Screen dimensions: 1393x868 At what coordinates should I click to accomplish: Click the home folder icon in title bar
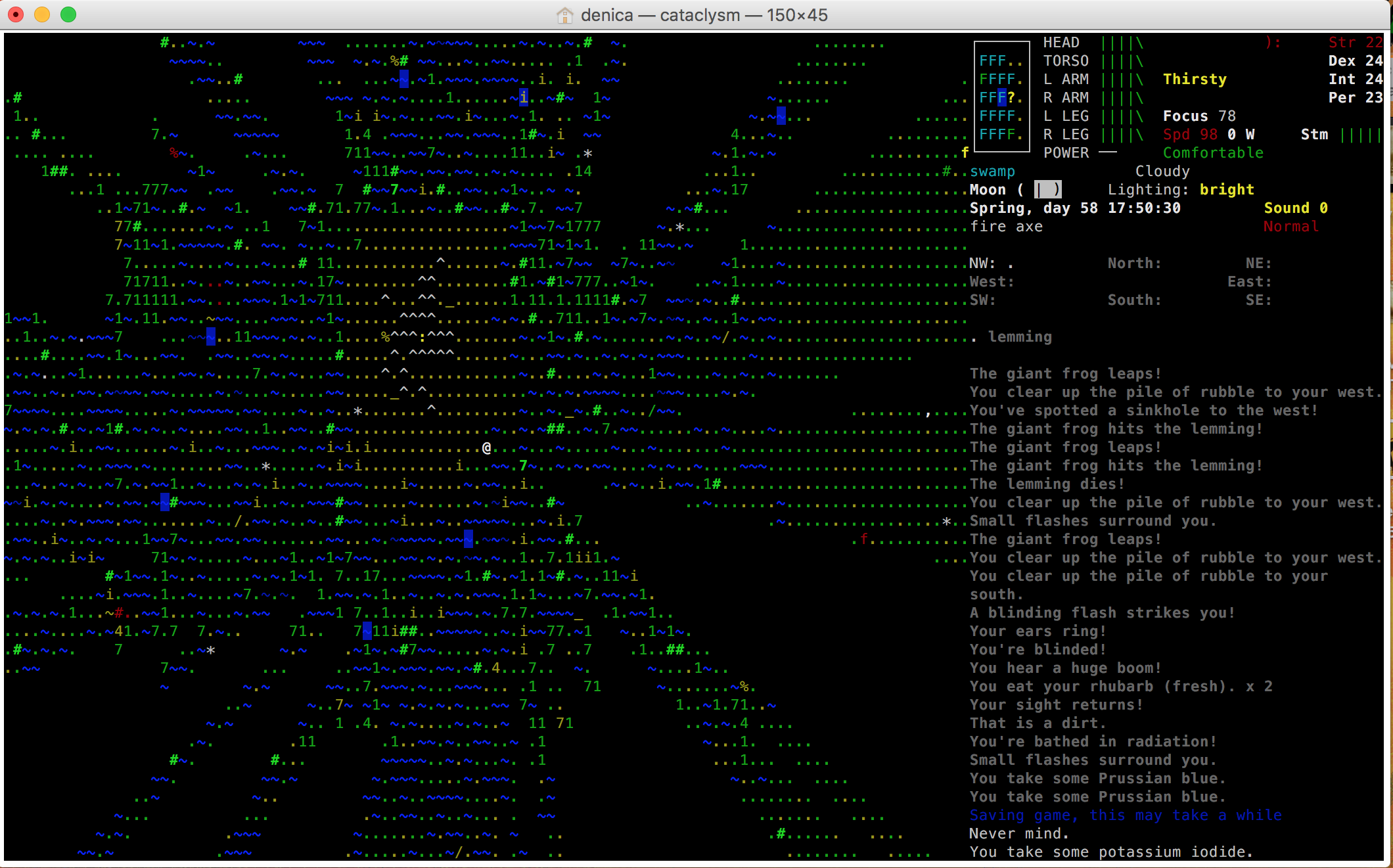(x=564, y=15)
